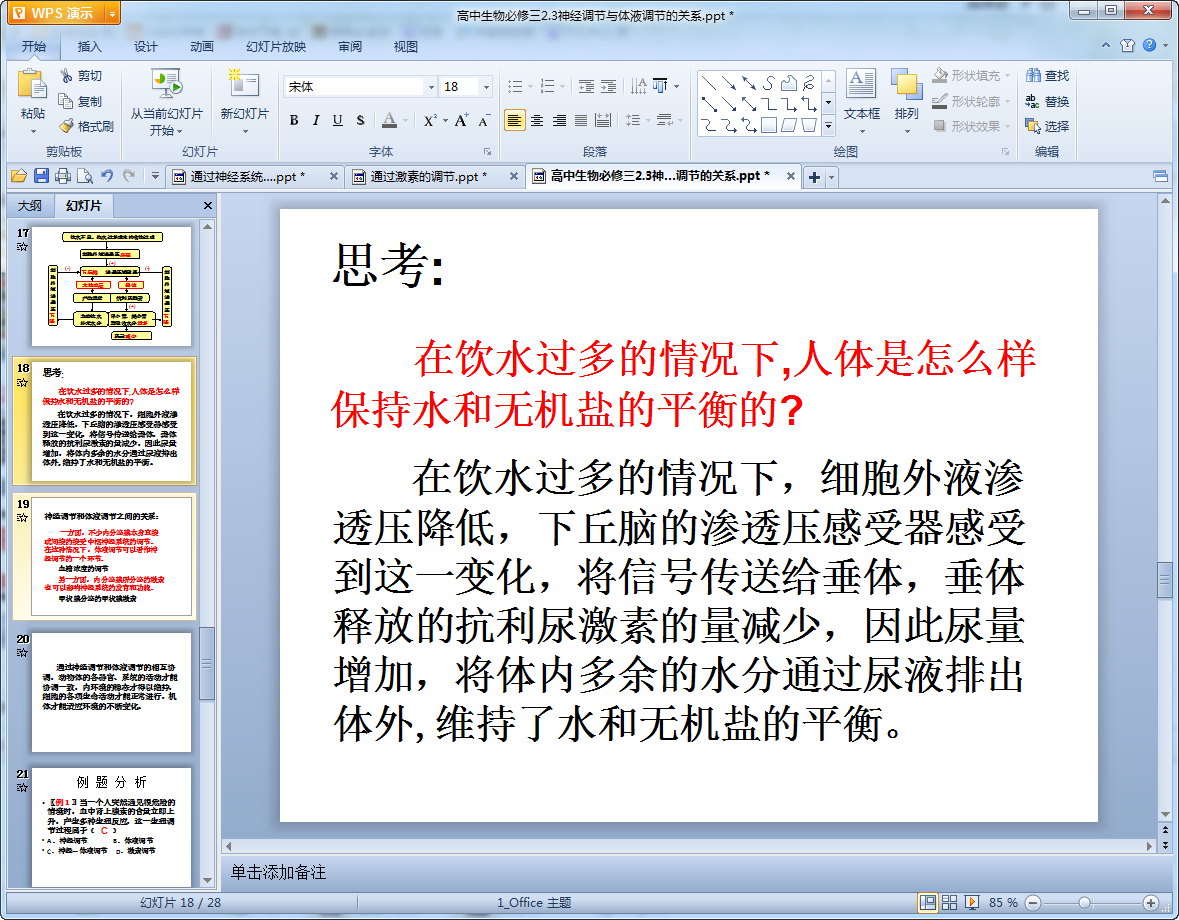Screen dimensions: 1179x920
Task: Switch to slide sorter view icon
Action: [950, 903]
